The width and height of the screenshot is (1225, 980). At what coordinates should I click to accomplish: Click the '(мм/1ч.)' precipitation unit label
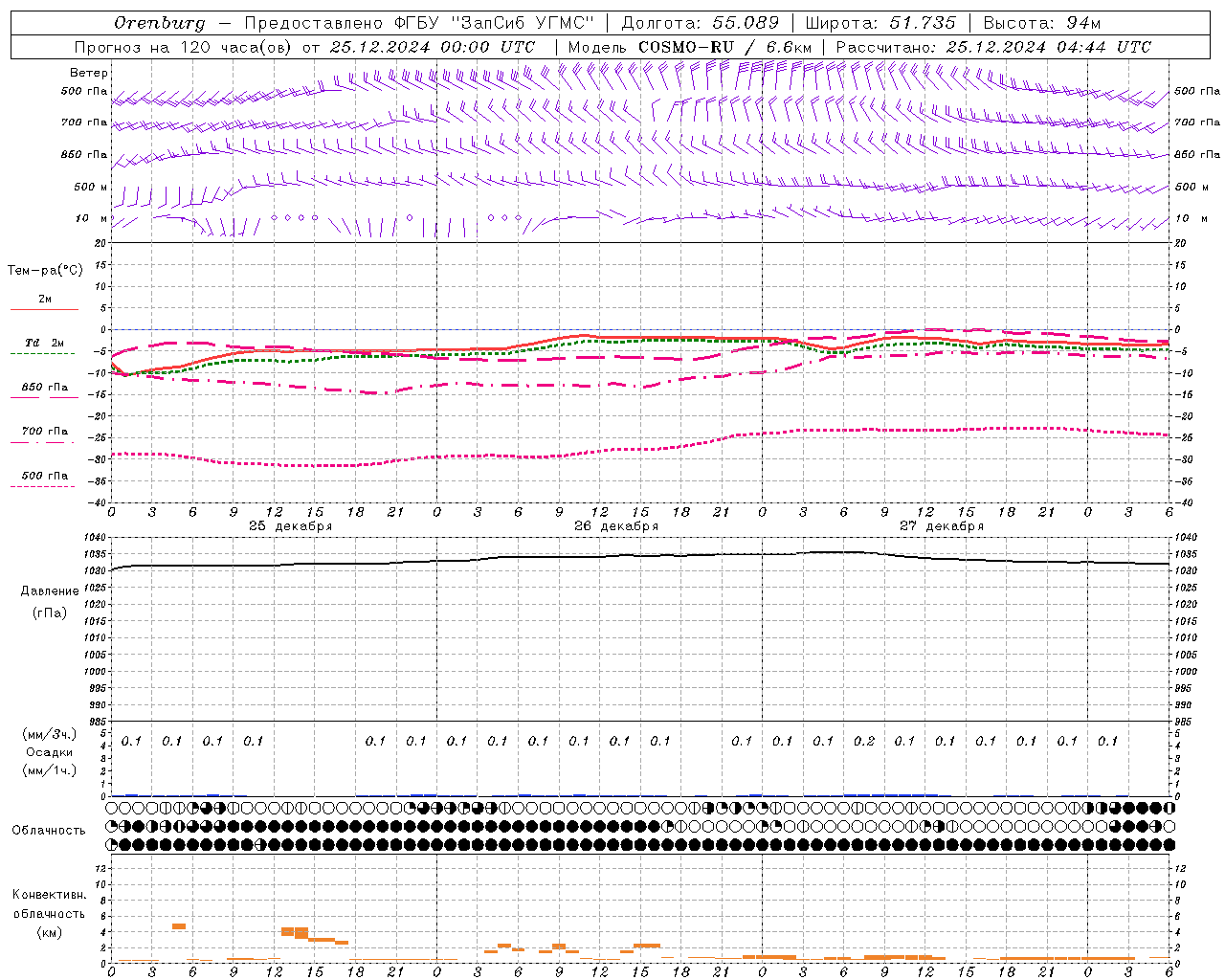(51, 770)
